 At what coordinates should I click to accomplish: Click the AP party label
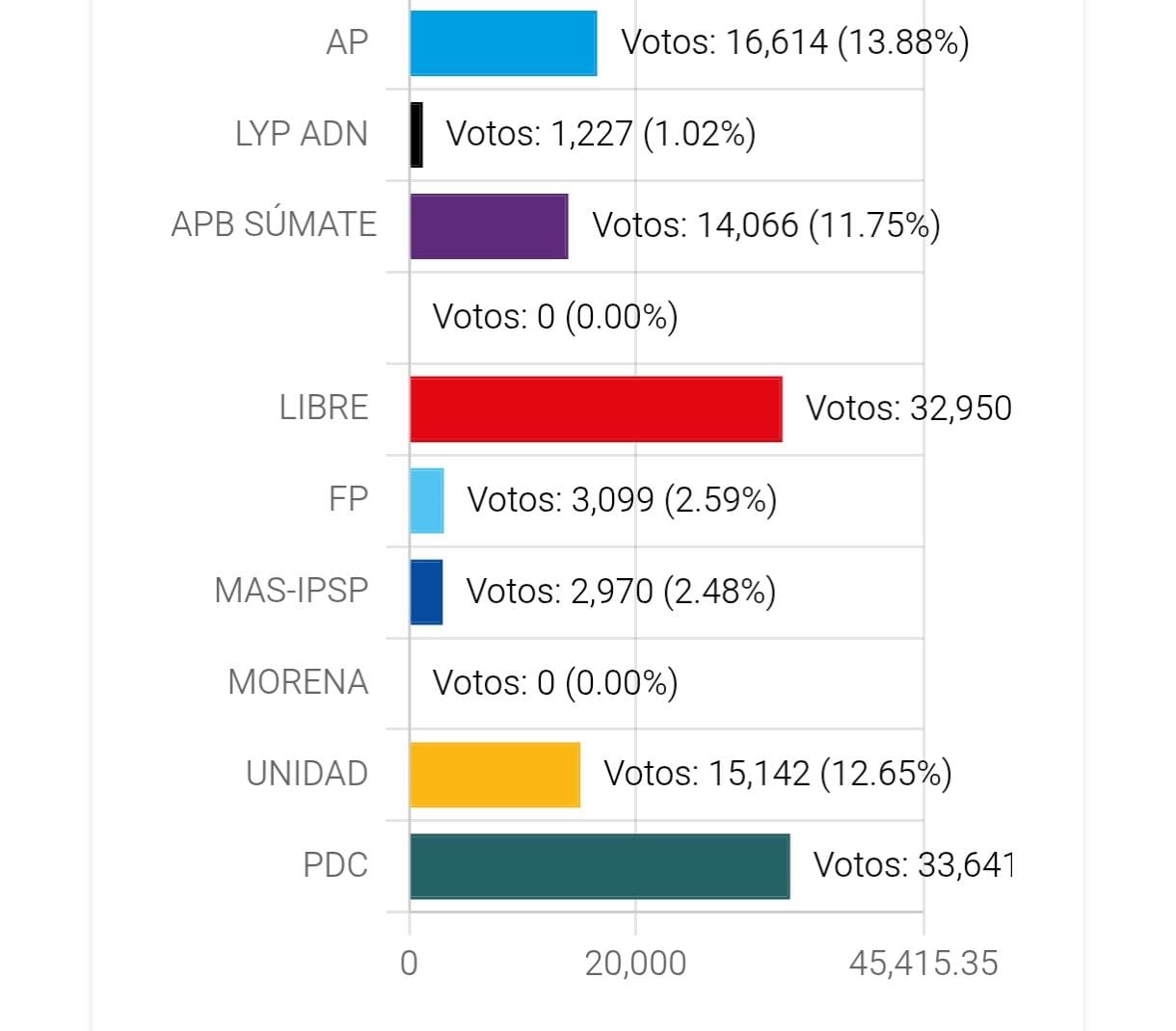click(347, 42)
